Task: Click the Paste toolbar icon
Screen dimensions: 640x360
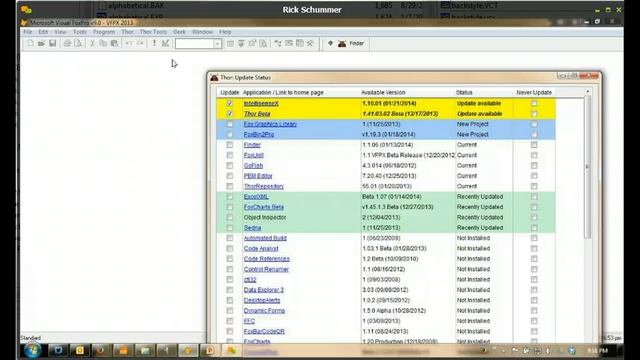Action: tap(114, 43)
